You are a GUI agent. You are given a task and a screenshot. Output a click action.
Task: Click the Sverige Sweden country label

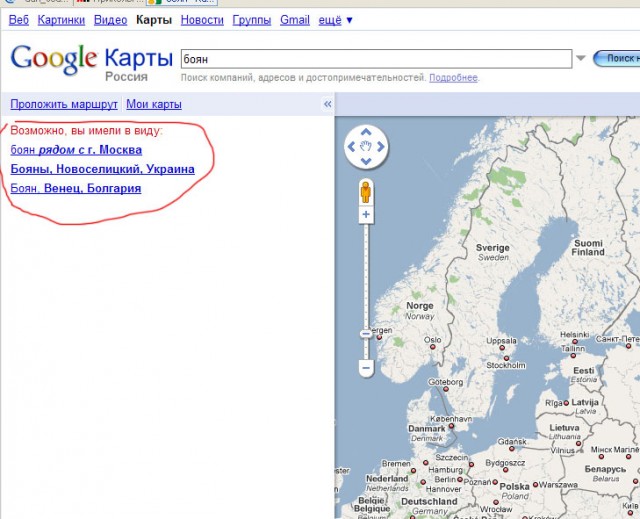tap(493, 252)
